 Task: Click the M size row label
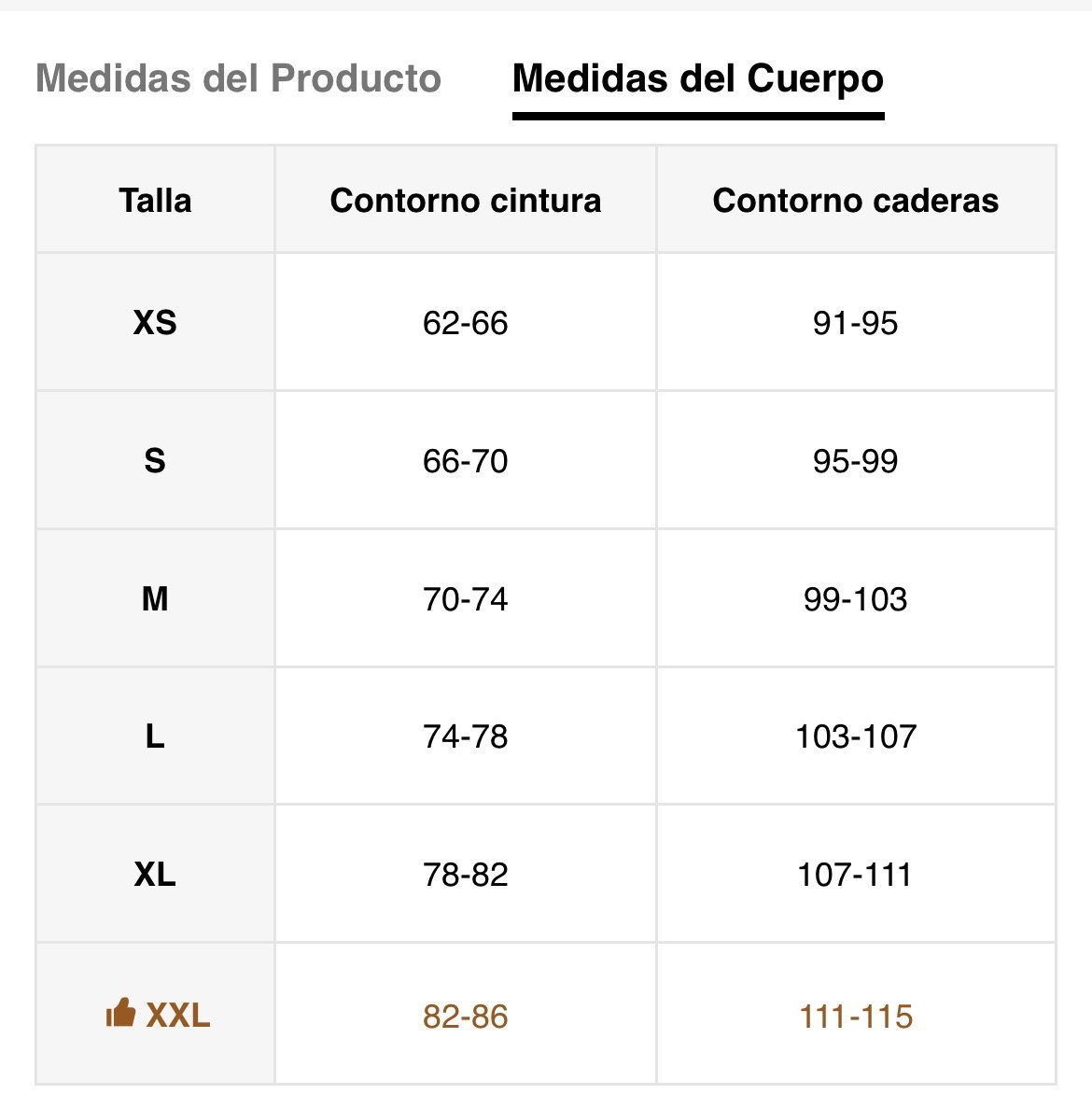pos(155,599)
